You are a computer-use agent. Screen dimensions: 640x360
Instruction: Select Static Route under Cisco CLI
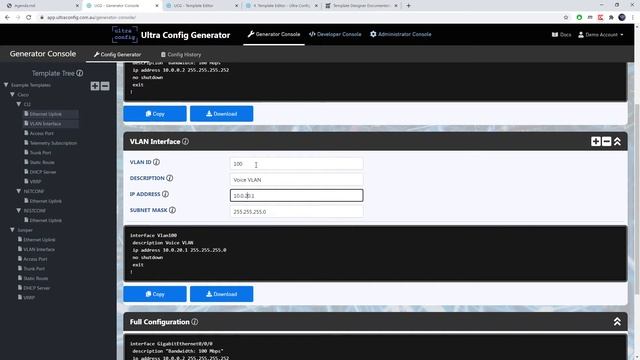[x=42, y=162]
